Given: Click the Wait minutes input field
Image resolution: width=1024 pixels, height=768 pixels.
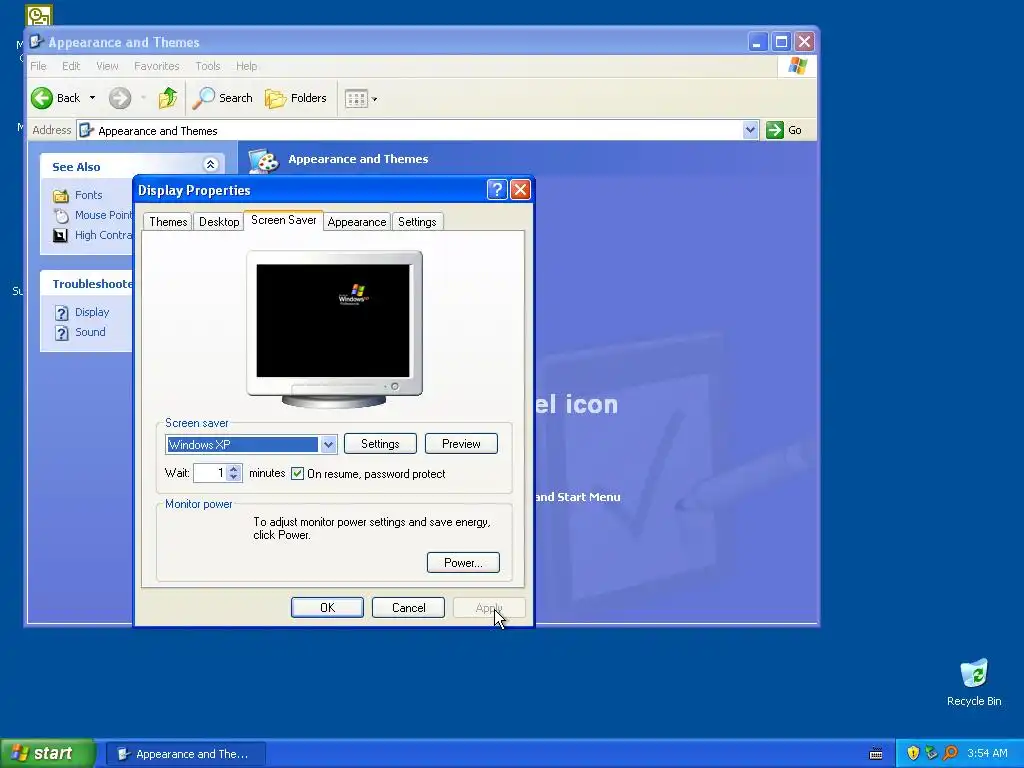Looking at the screenshot, I should [210, 473].
